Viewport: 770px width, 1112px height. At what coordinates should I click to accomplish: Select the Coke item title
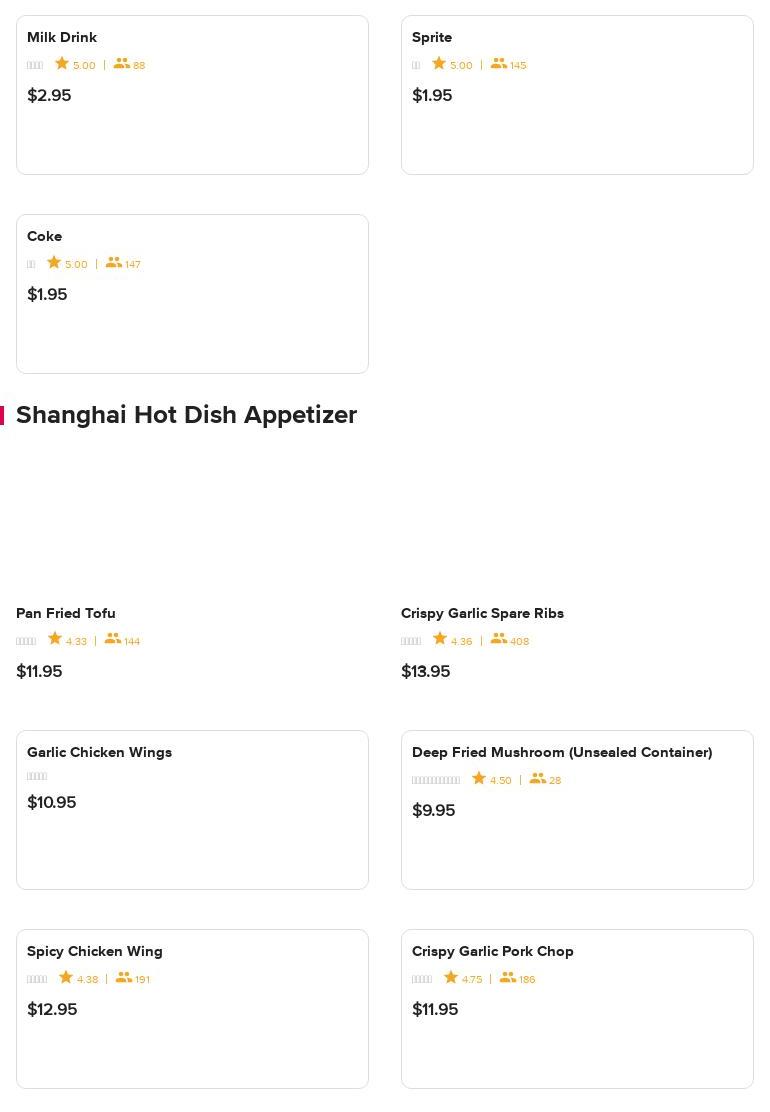click(x=45, y=236)
